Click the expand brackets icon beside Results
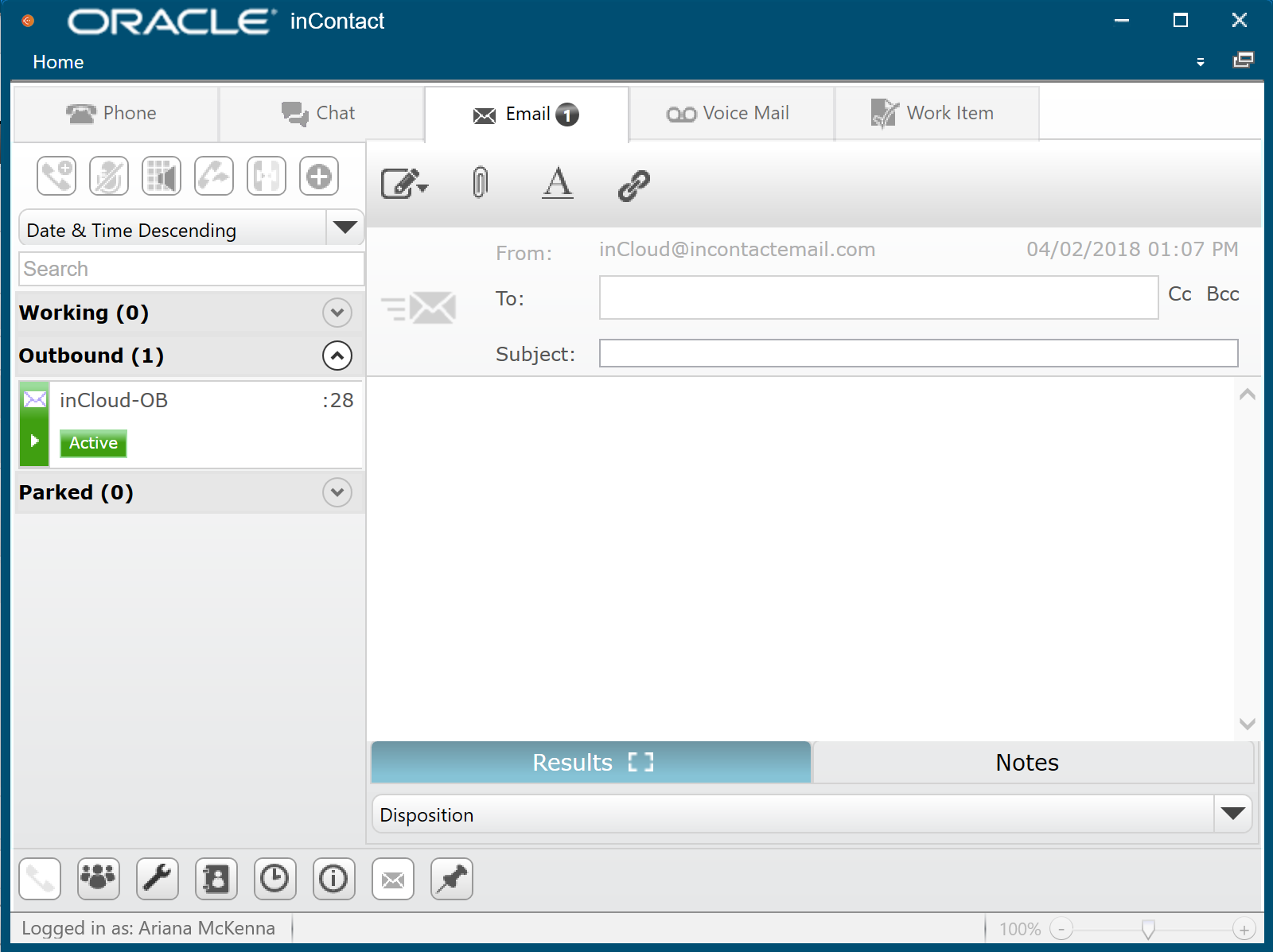The width and height of the screenshot is (1273, 952). point(640,762)
